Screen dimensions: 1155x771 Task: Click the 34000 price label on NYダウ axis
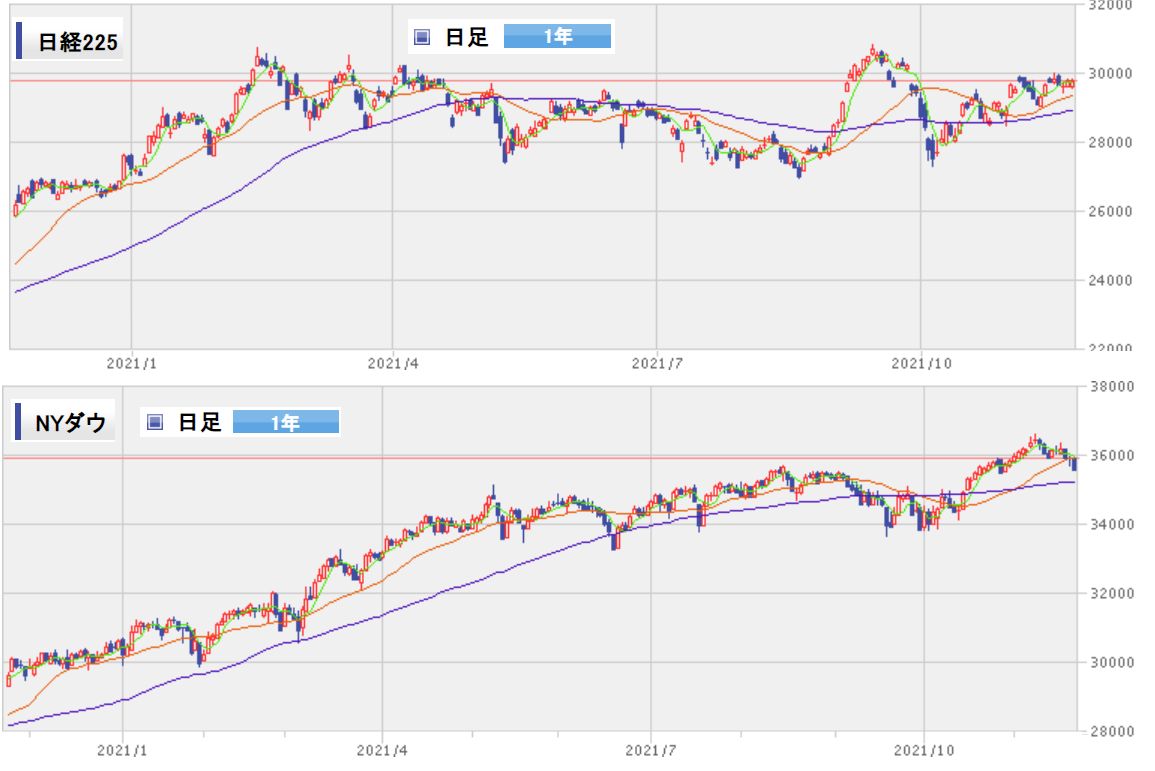(1112, 524)
